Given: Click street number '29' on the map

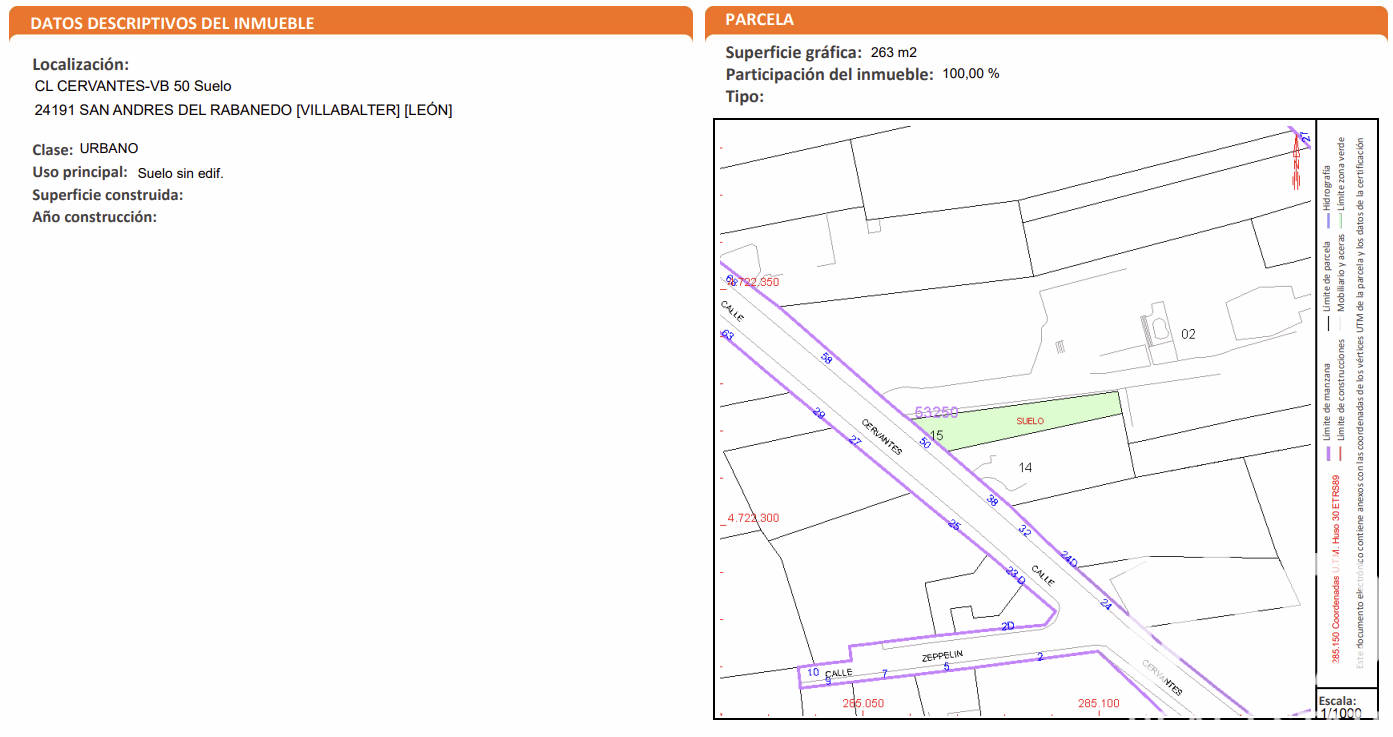Looking at the screenshot, I should 819,414.
